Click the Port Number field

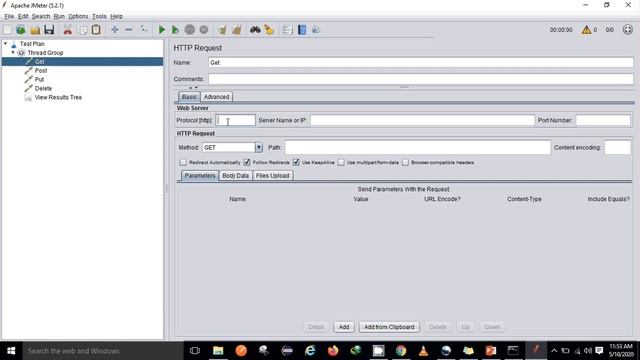coord(603,120)
